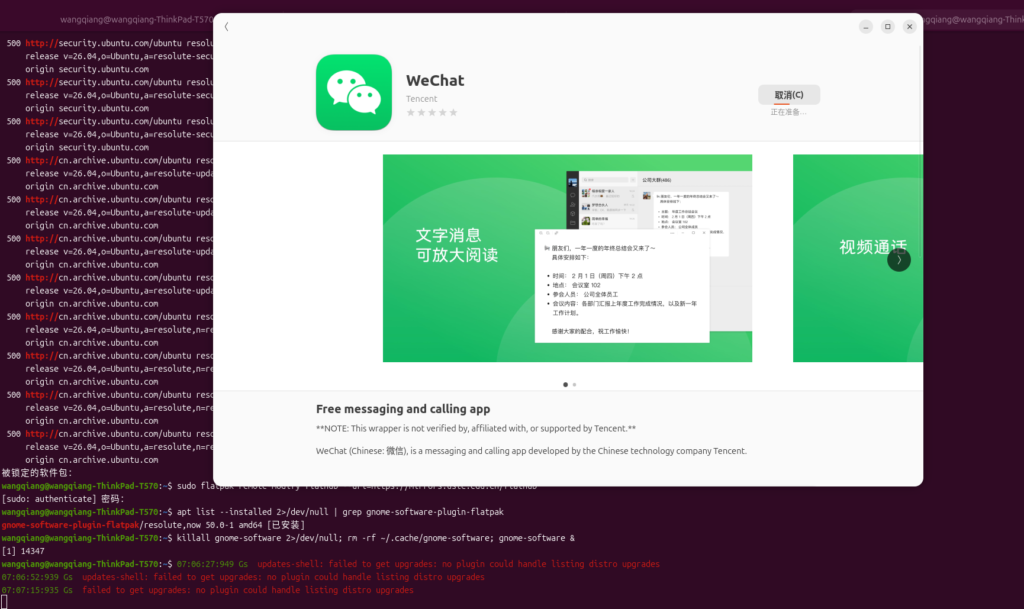Show next screenshot with the right arrow
This screenshot has width=1024, height=609.
[899, 260]
